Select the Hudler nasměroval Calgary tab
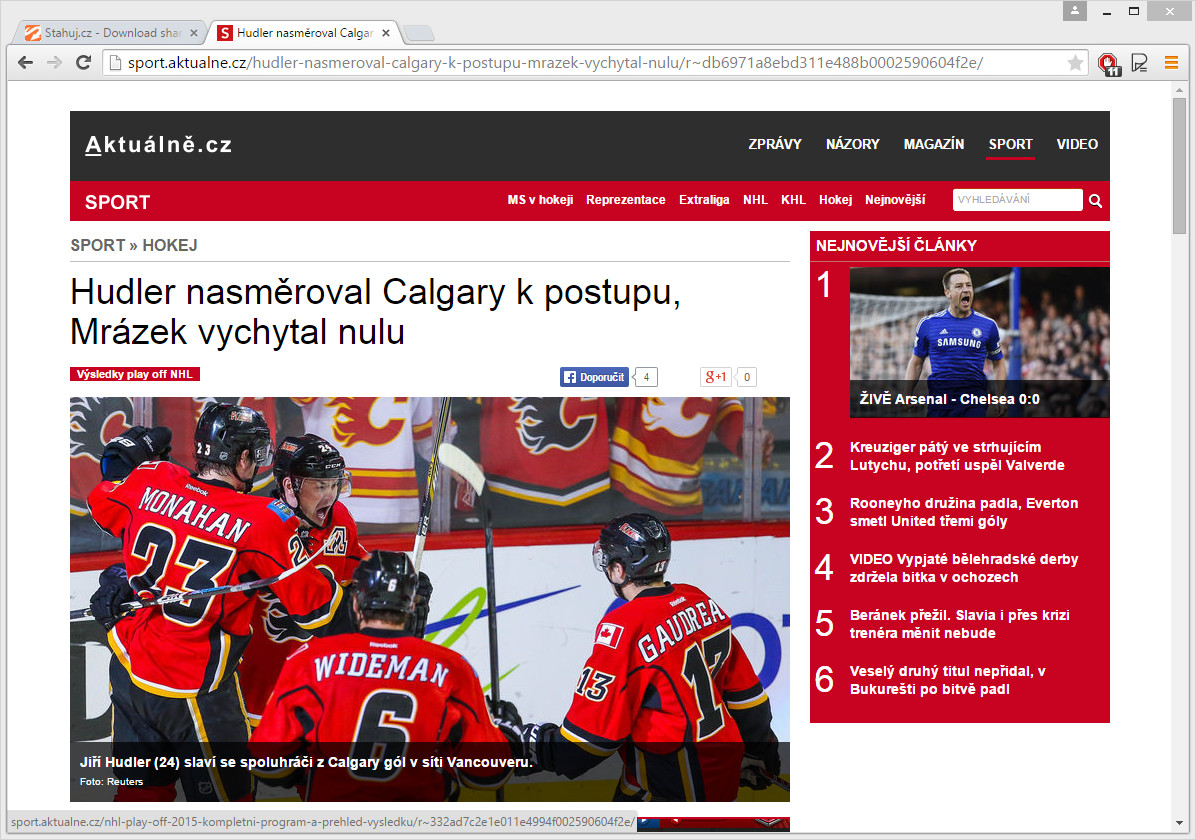Viewport: 1196px width, 840px height. click(x=304, y=33)
